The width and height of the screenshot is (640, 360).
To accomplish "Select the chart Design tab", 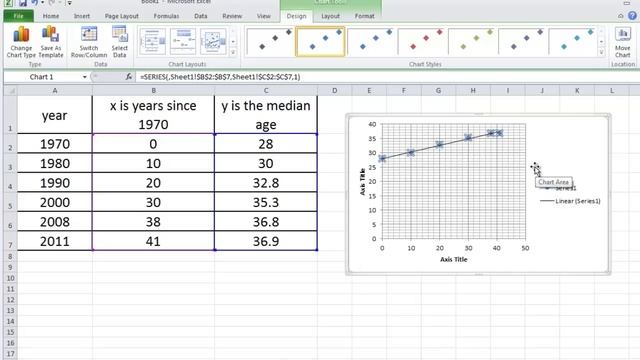I will click(296, 16).
